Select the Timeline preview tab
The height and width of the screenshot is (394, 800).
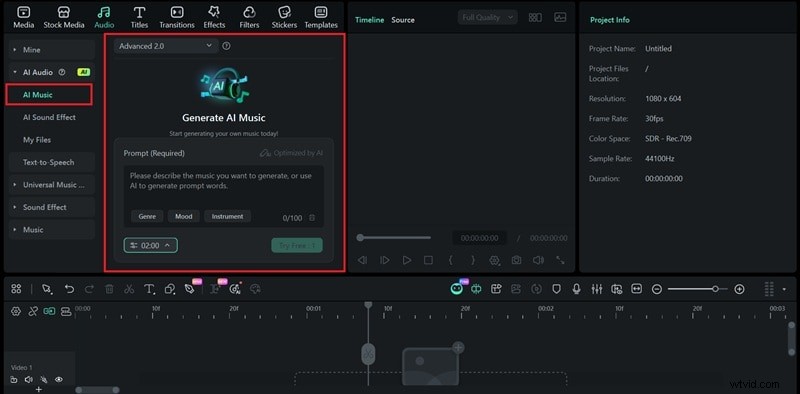click(369, 20)
